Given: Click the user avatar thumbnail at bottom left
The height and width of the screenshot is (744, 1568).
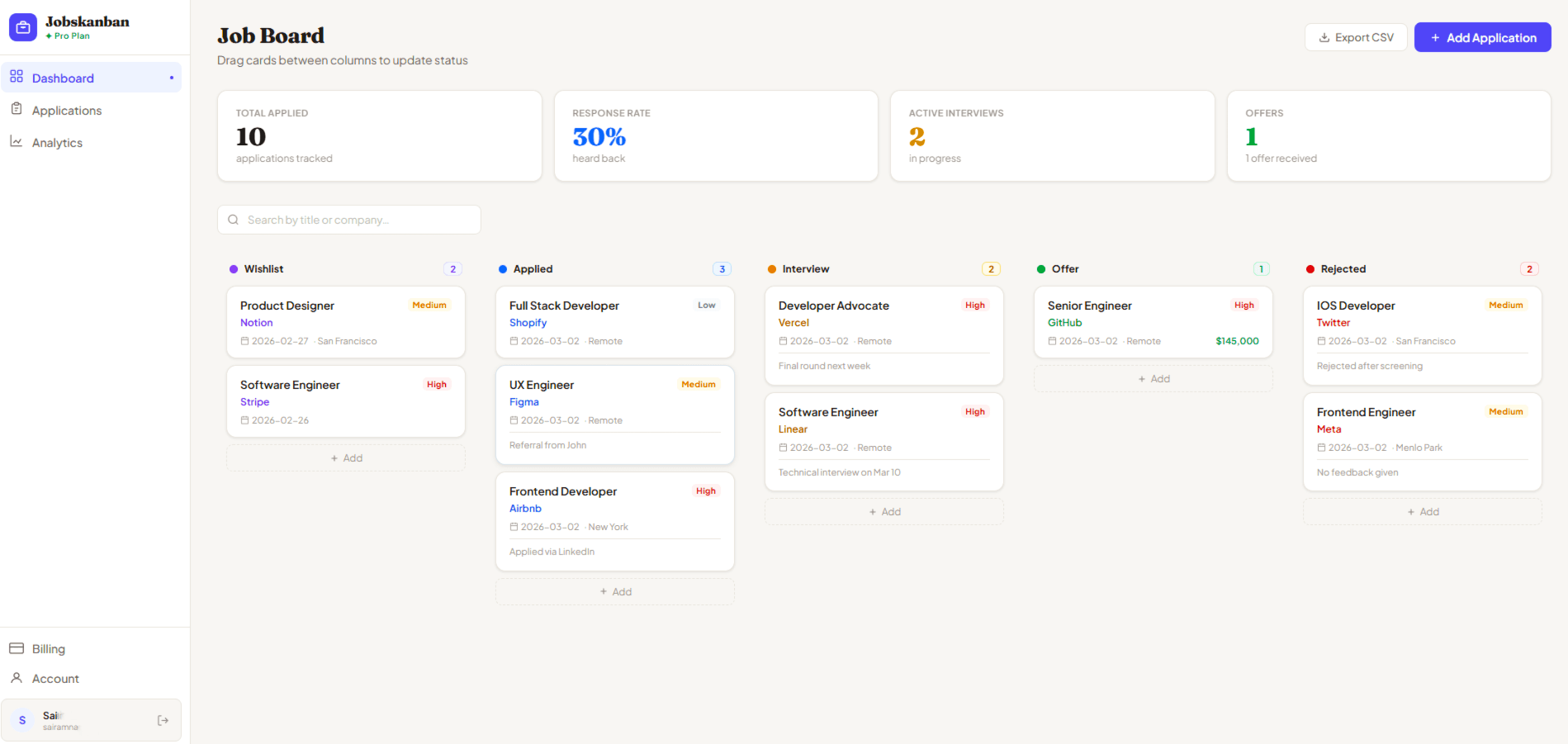Looking at the screenshot, I should click(21, 719).
